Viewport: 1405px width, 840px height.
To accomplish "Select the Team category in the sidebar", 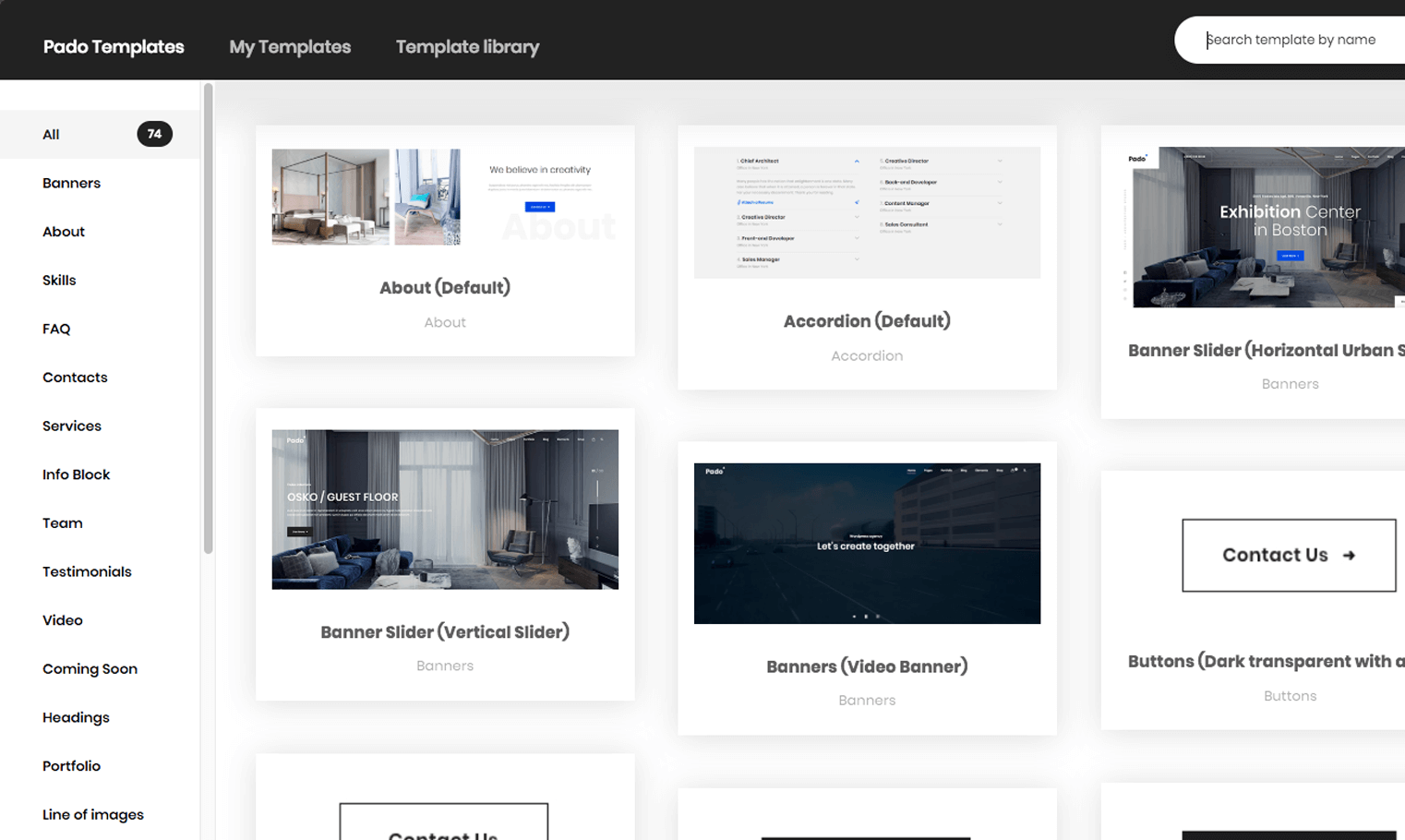I will click(62, 522).
